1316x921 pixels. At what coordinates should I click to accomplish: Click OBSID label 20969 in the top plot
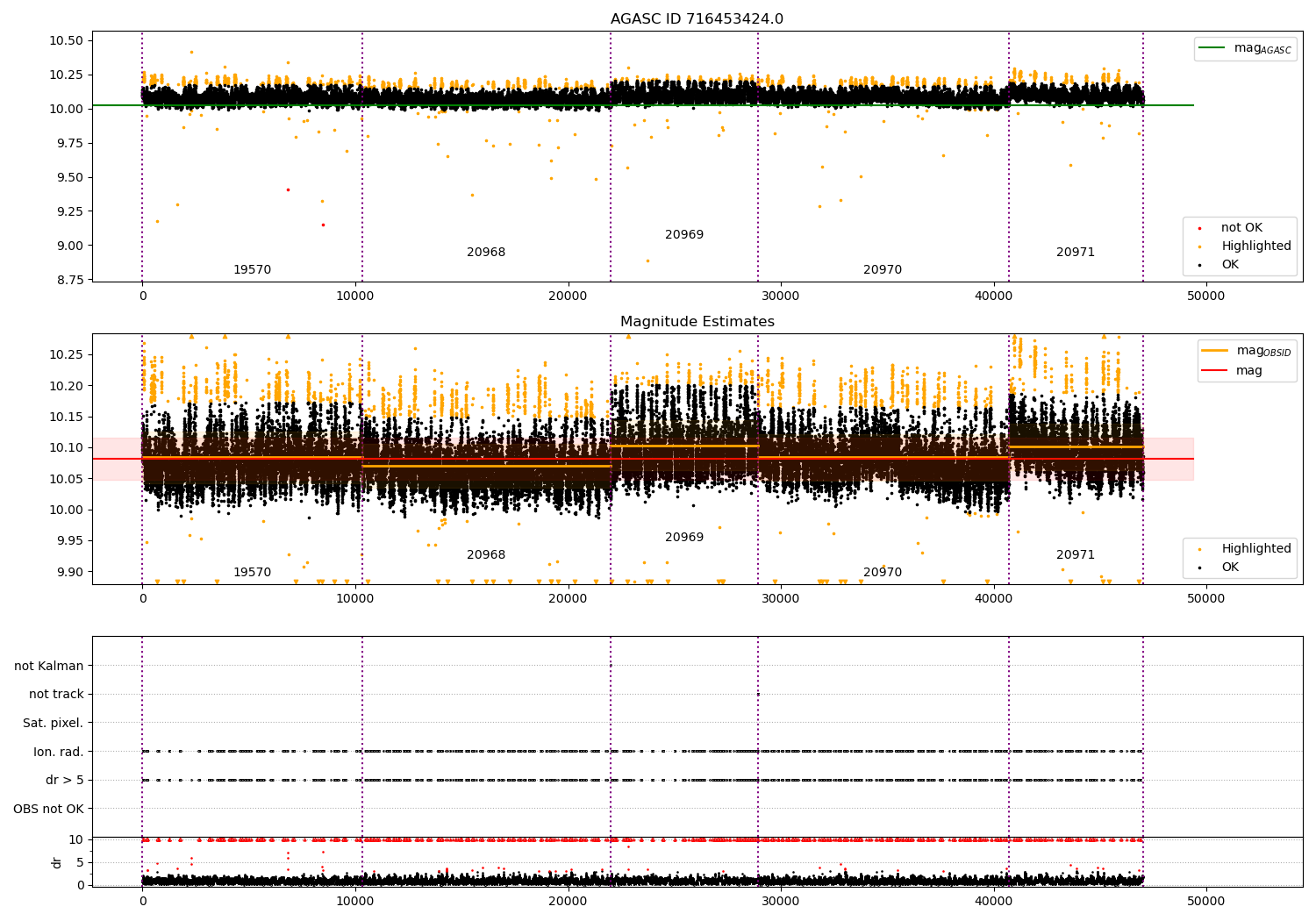coord(683,235)
